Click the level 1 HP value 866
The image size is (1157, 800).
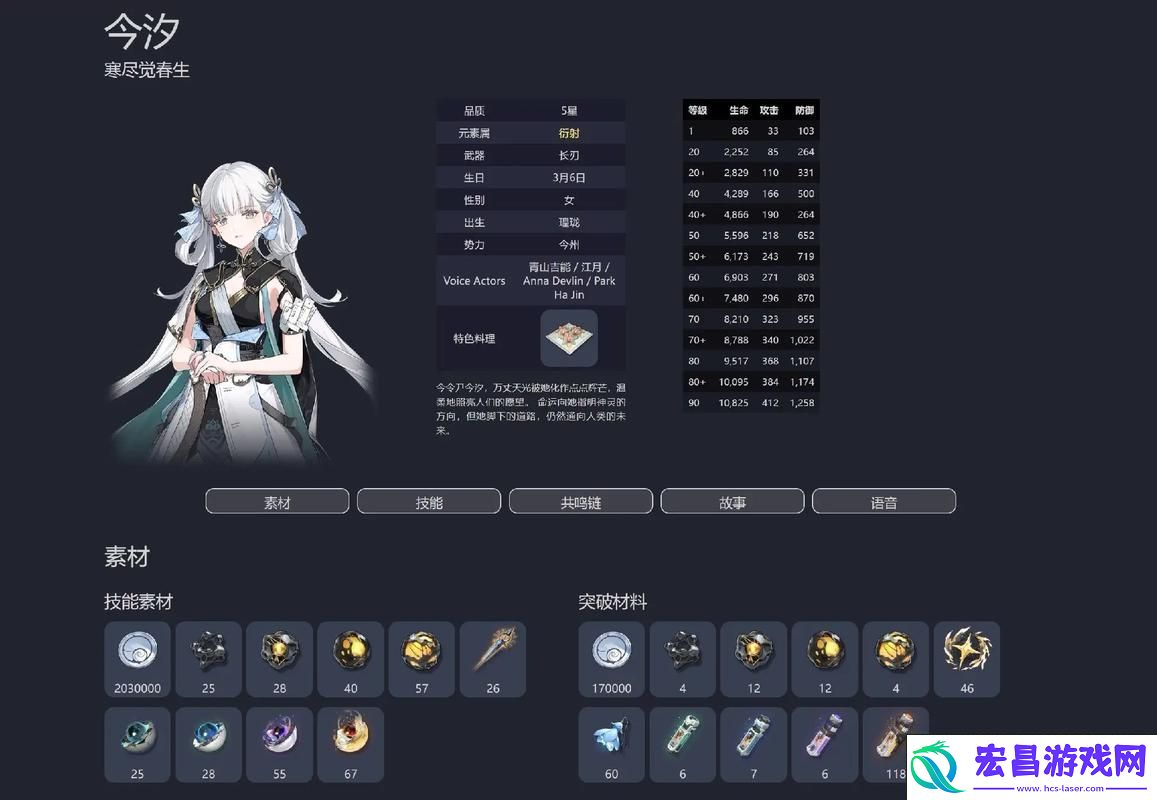point(740,131)
